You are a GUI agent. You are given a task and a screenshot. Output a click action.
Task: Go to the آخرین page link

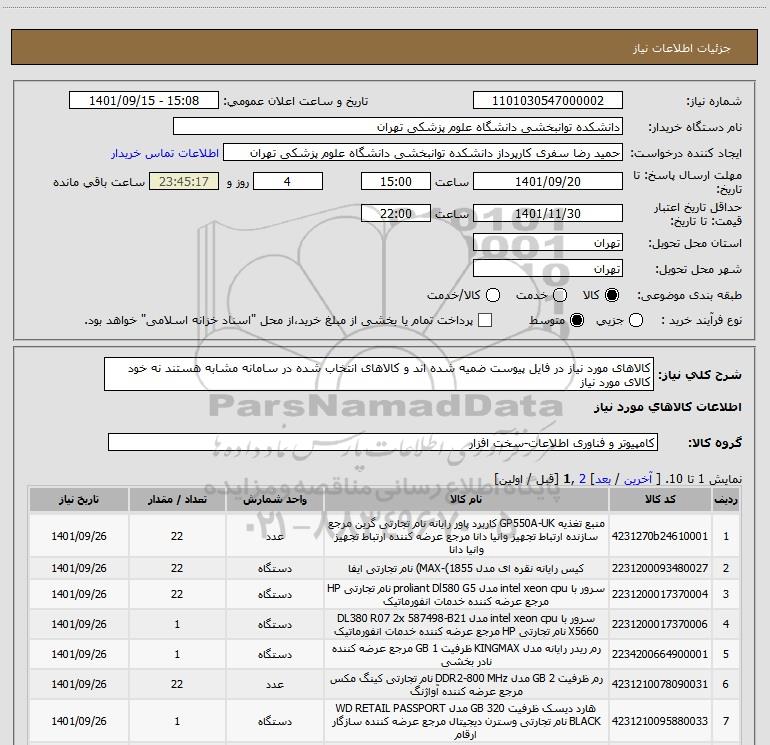tap(637, 479)
